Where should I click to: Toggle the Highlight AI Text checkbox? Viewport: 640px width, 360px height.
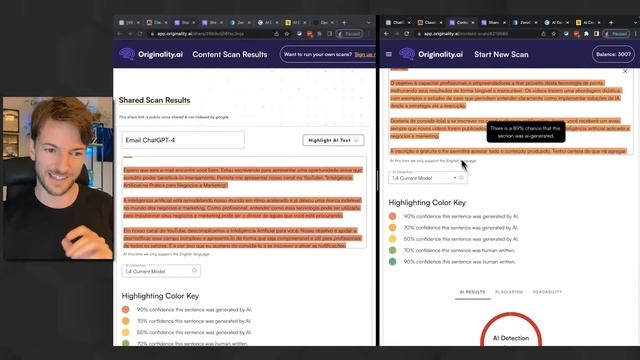point(333,140)
